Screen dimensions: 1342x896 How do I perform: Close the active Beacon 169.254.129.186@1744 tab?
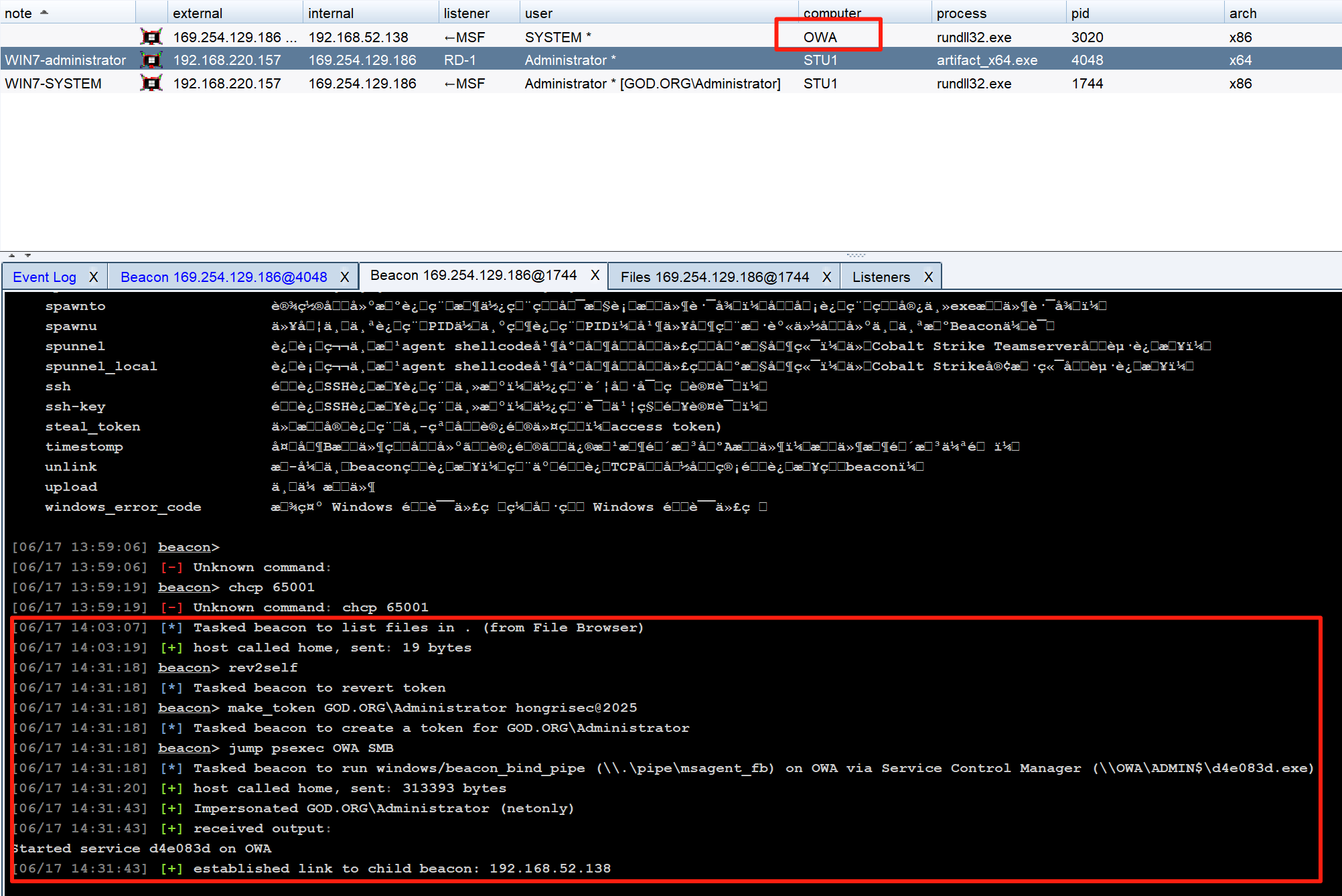pos(595,275)
